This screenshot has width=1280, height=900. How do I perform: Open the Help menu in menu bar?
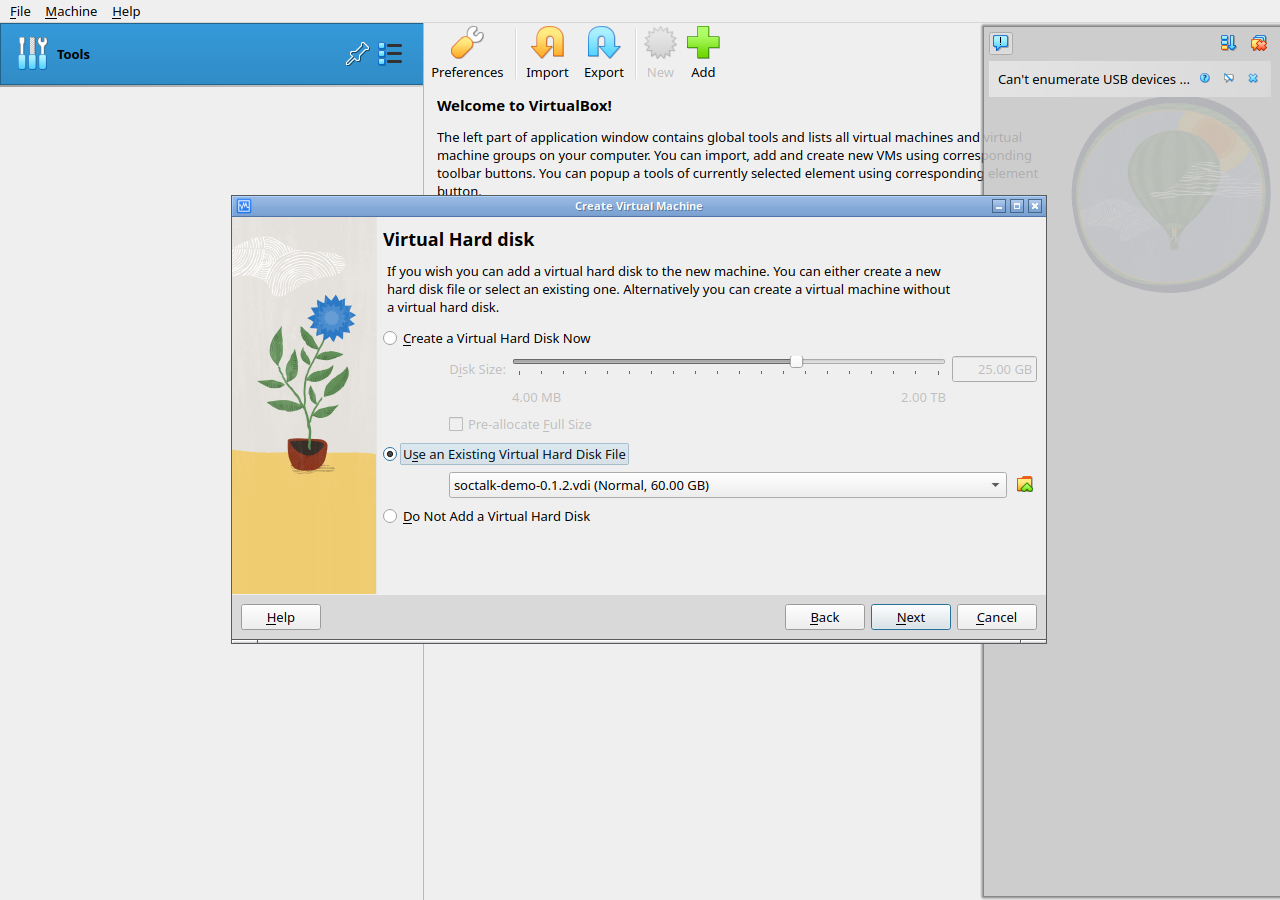pos(126,11)
